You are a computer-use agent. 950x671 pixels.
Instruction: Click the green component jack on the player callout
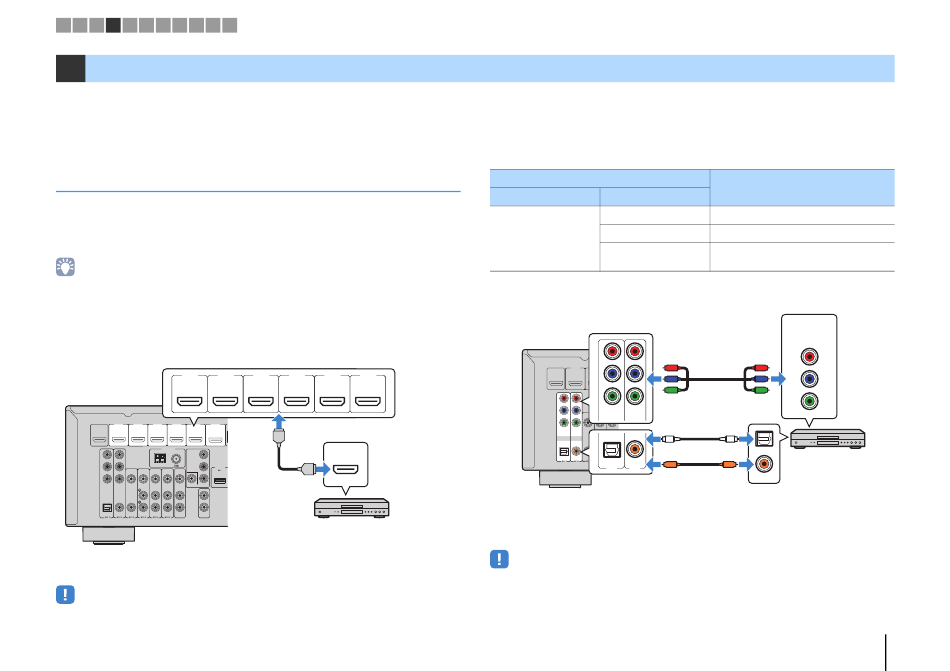(x=809, y=401)
